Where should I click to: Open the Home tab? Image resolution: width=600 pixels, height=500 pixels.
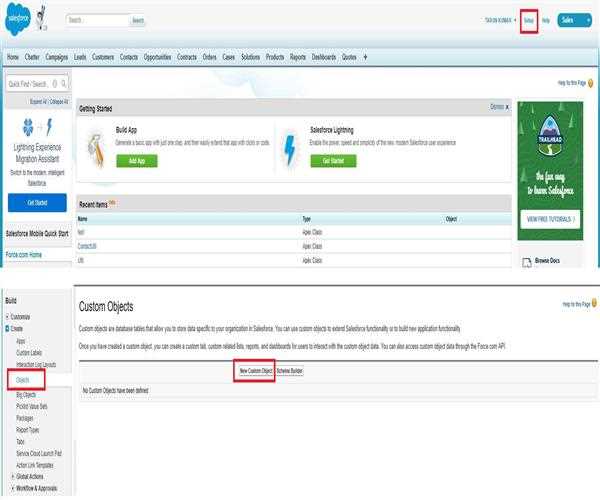pyautogui.click(x=13, y=57)
